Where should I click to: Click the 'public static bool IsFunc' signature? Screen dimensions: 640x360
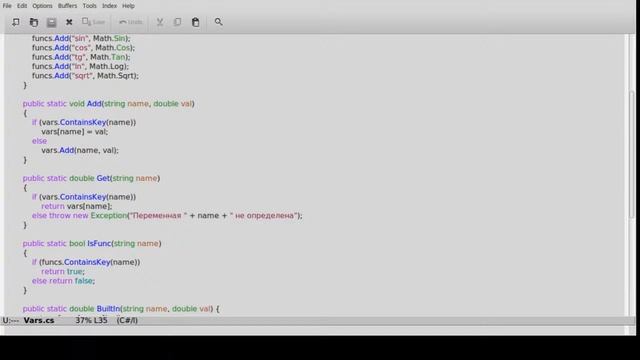click(92, 244)
